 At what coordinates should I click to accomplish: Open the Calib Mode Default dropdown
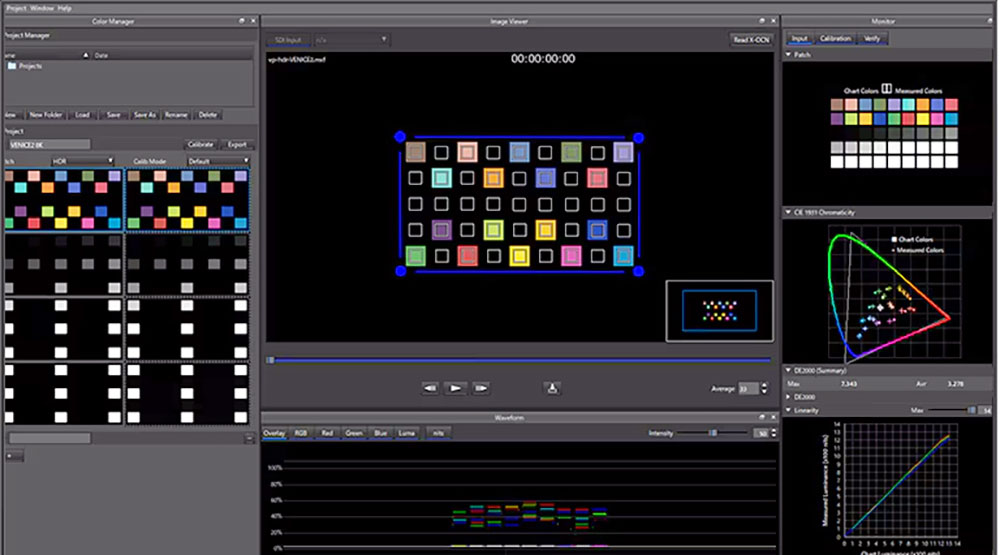tap(218, 161)
